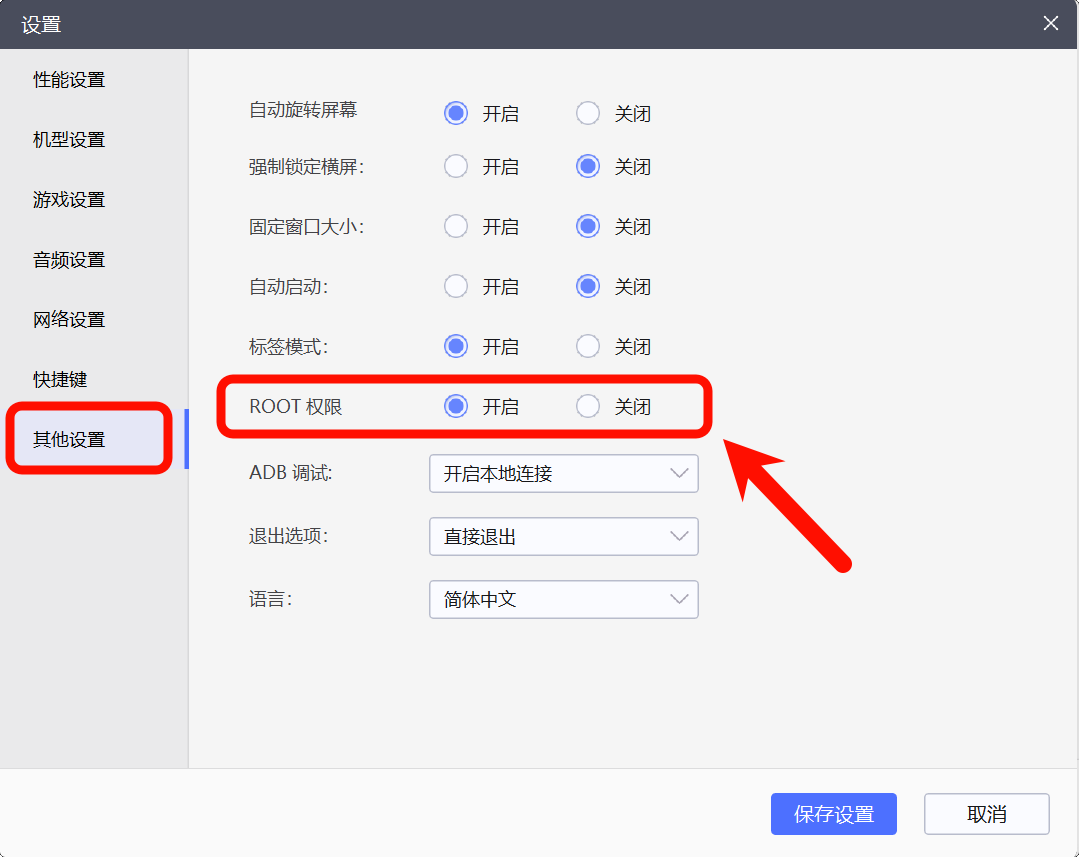Turn on 固定窗口大小 via 开启 radio
The height and width of the screenshot is (857, 1079).
456,227
